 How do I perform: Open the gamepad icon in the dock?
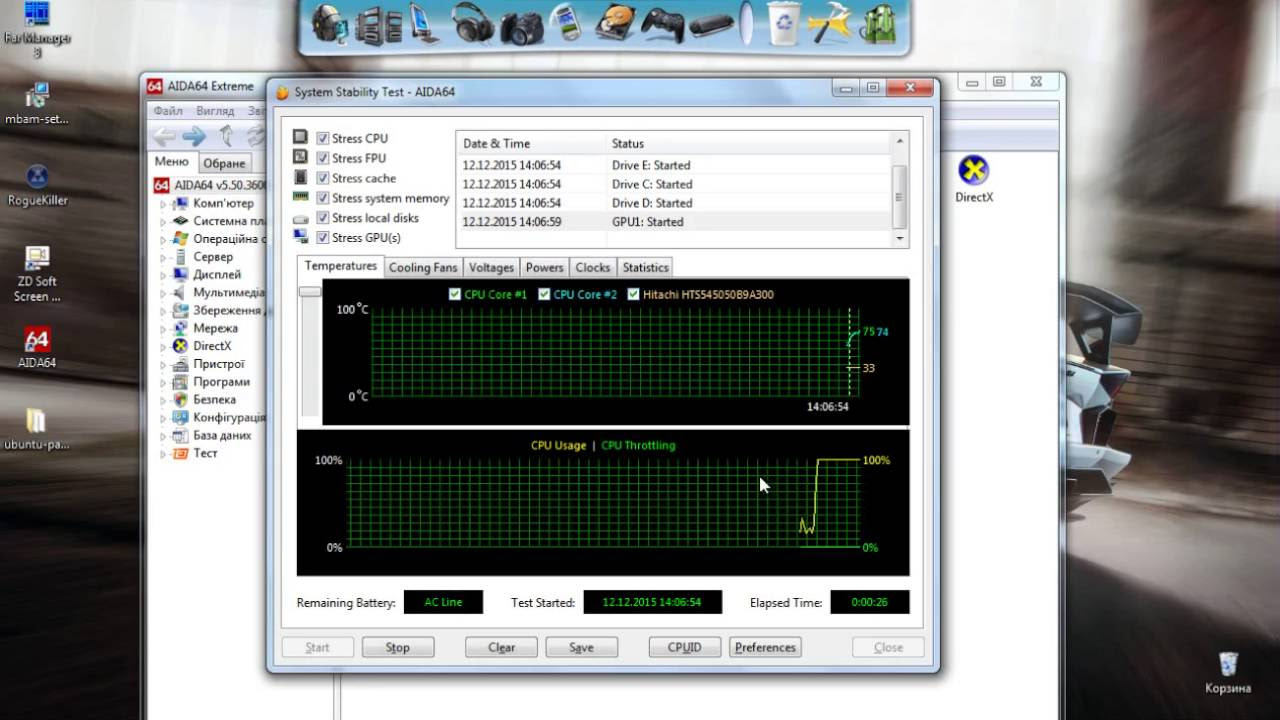(661, 23)
